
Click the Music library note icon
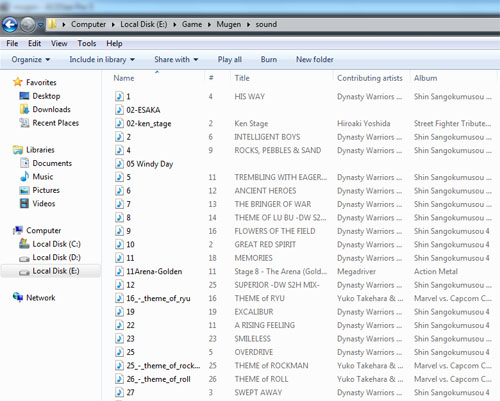(x=24, y=176)
